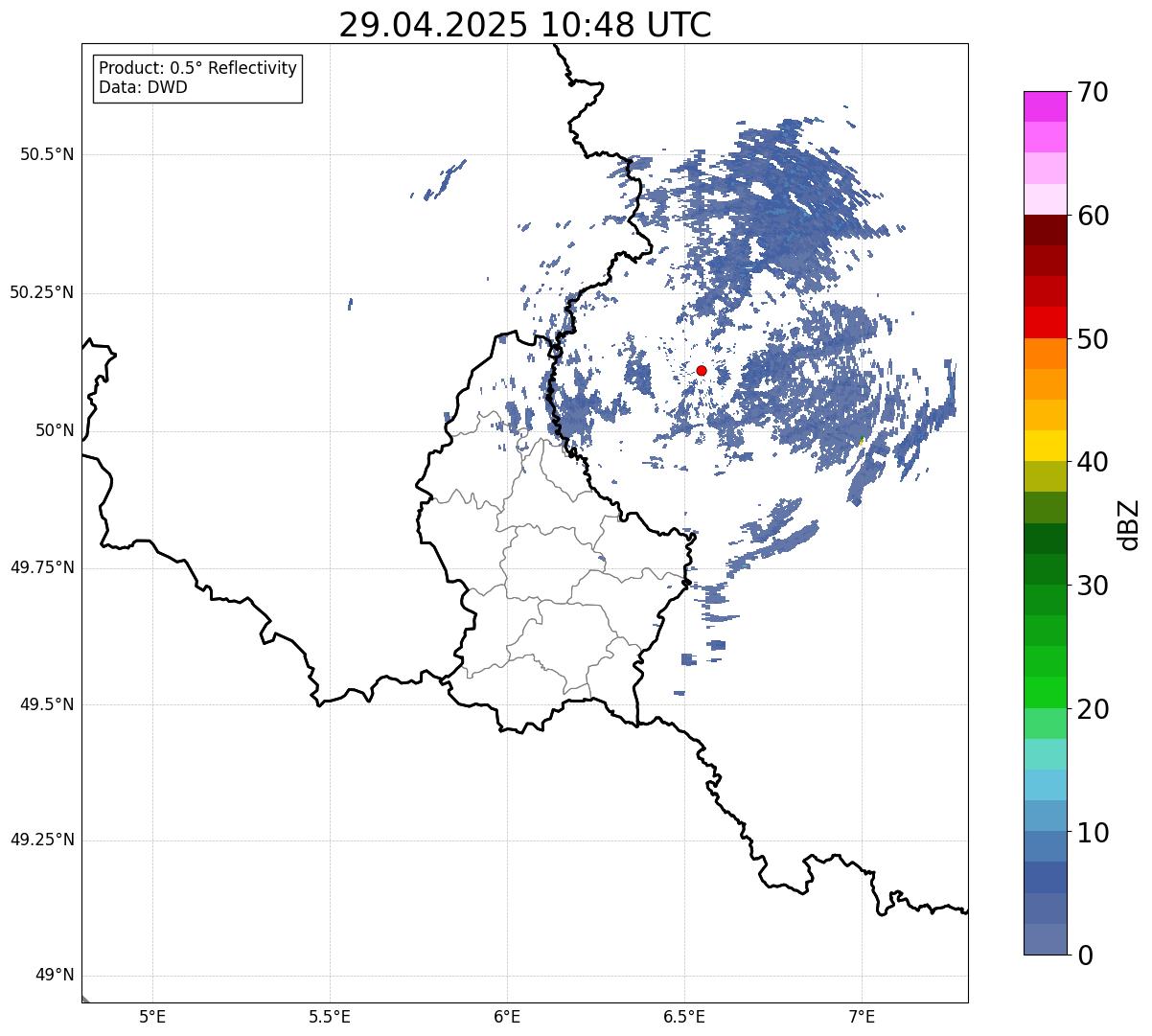Click the colorbar tick label 10

[1093, 833]
